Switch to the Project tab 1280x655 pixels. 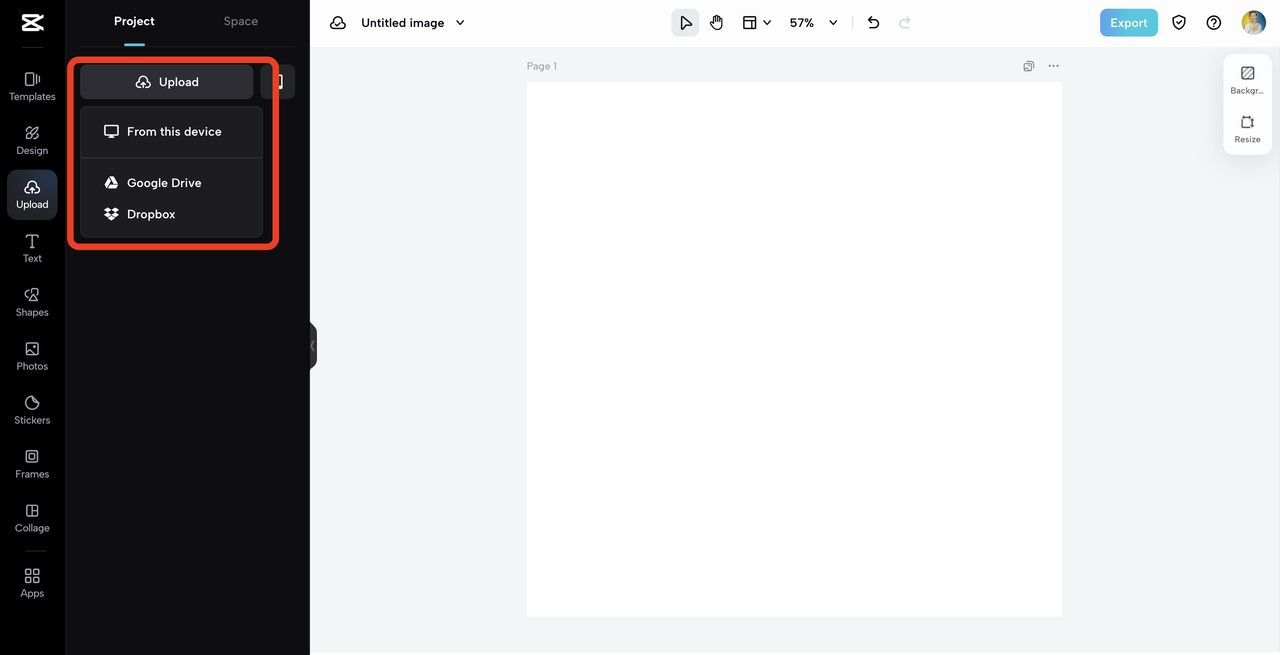[134, 21]
